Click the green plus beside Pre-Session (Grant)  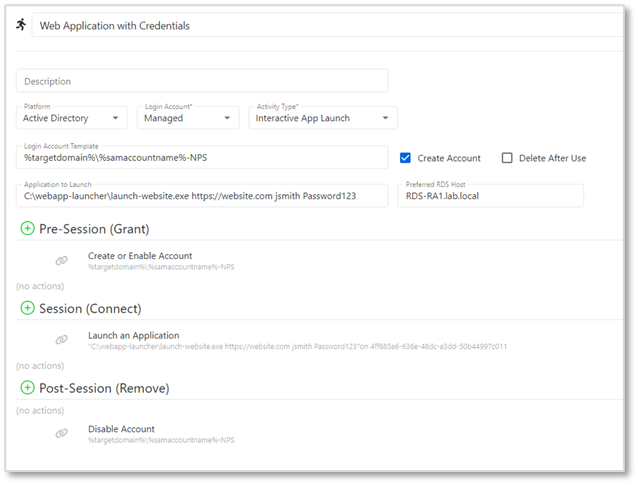(27, 229)
